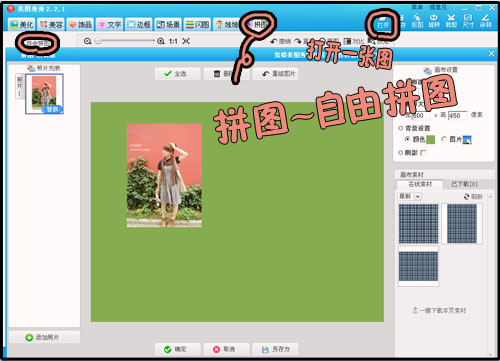Click the 画布设置 (canvas settings) header icon

point(427,70)
